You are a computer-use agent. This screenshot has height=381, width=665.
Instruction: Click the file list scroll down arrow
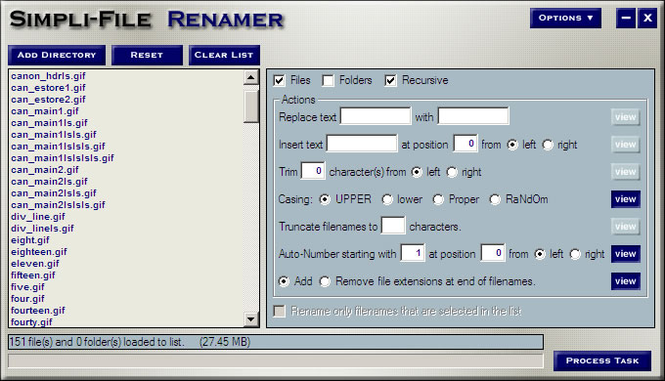coord(251,319)
